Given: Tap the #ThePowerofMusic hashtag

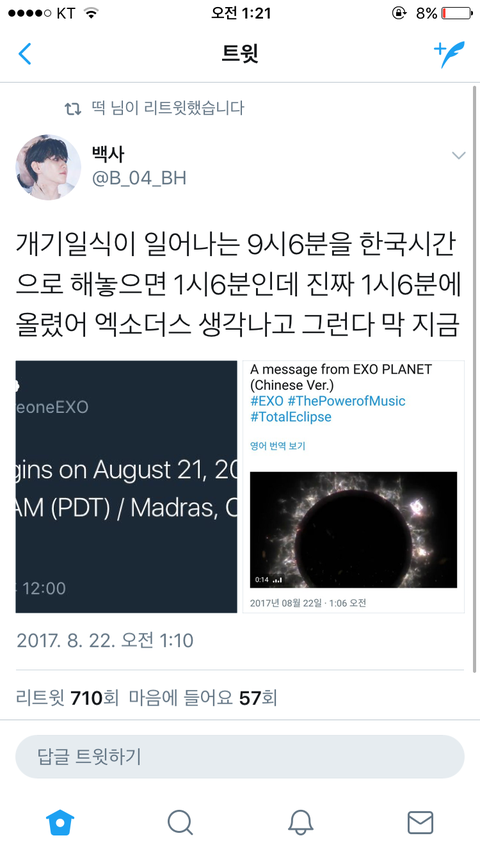Looking at the screenshot, I should 347,401.
